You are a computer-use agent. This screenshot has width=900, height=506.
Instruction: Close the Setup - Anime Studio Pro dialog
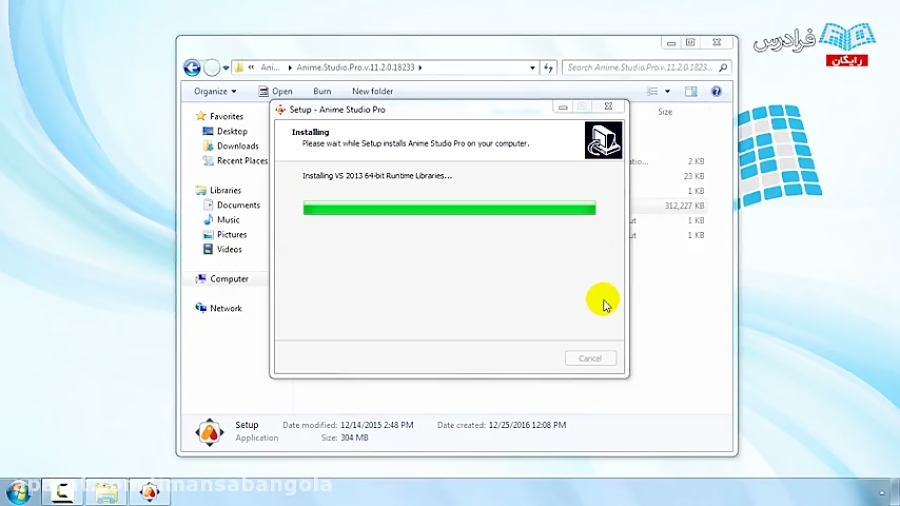coord(608,107)
